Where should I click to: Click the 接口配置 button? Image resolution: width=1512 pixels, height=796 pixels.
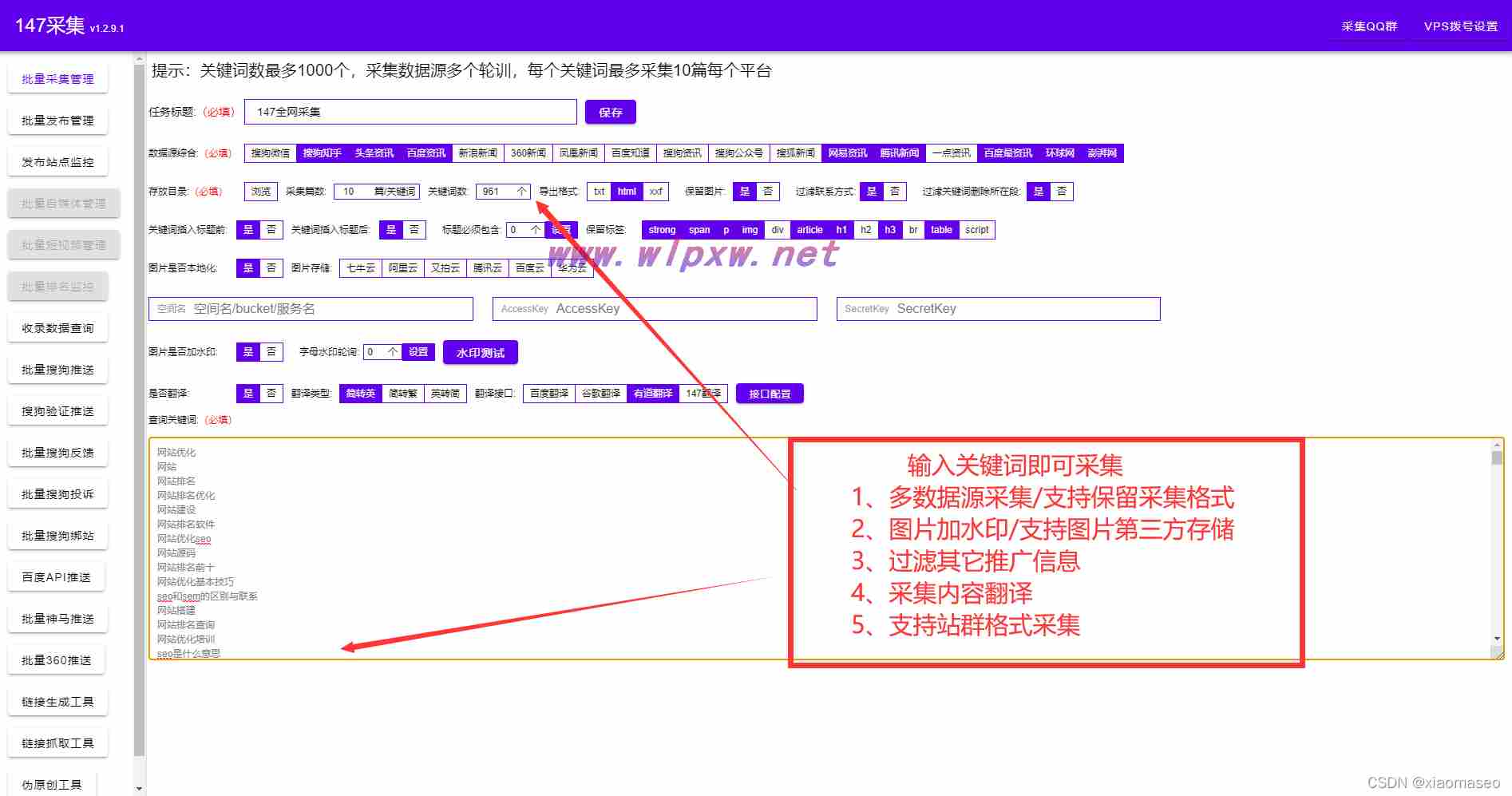pos(770,394)
